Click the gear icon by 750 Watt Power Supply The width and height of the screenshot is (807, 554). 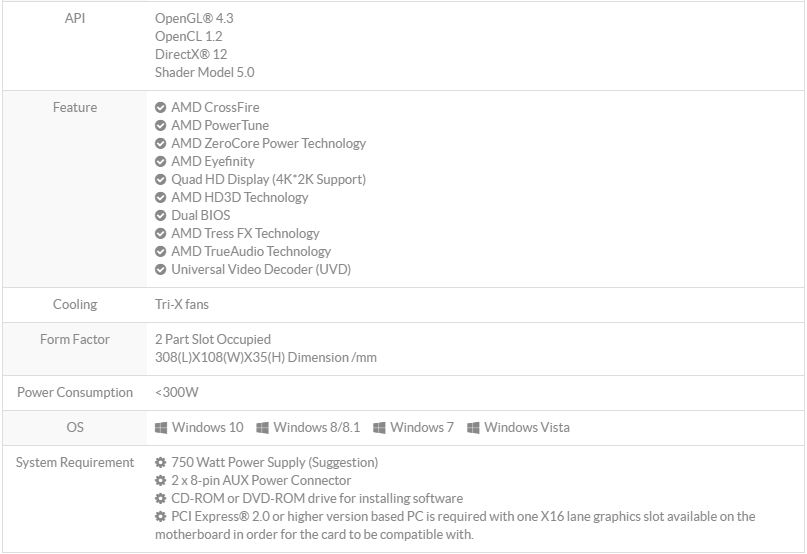161,462
